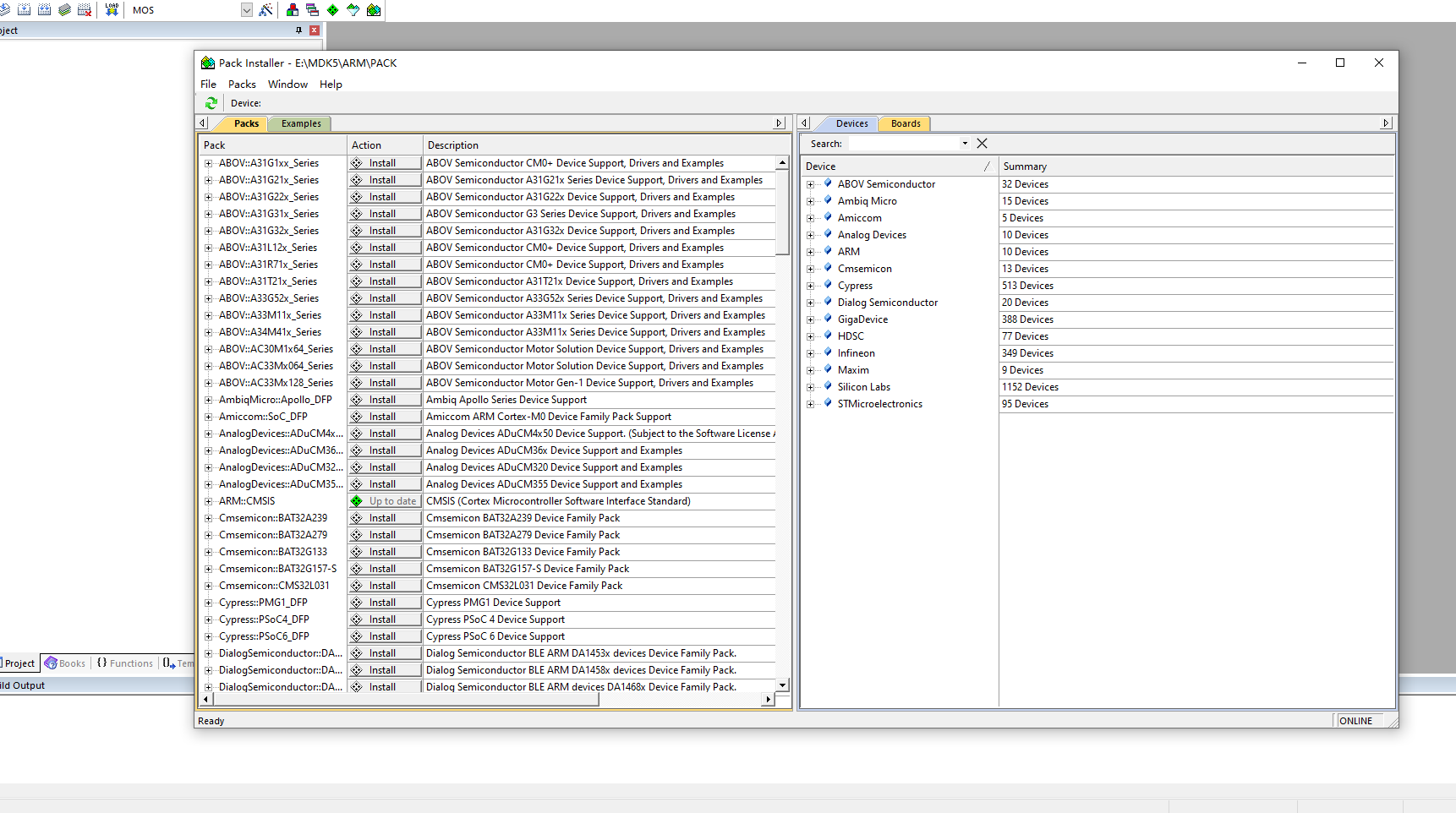Expand the Cmsemicon::BAT32G133 pack row
1456x813 pixels.
(209, 552)
